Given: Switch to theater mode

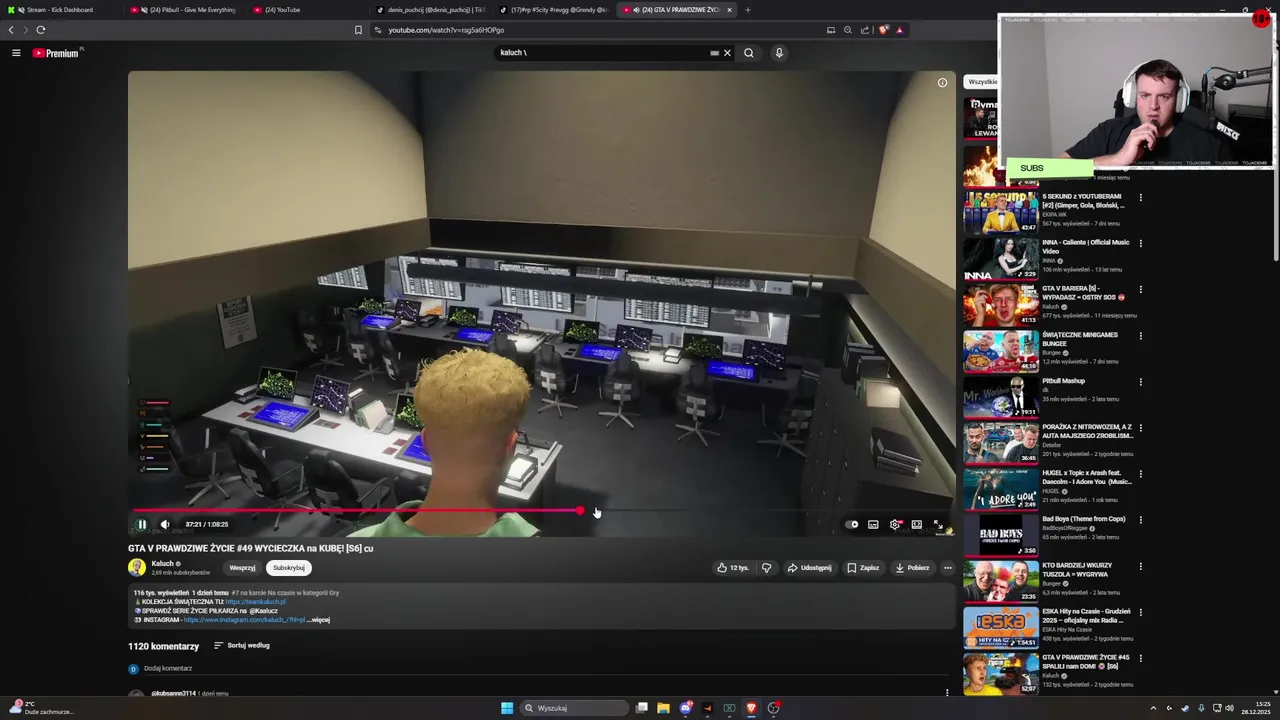Looking at the screenshot, I should click(x=916, y=524).
